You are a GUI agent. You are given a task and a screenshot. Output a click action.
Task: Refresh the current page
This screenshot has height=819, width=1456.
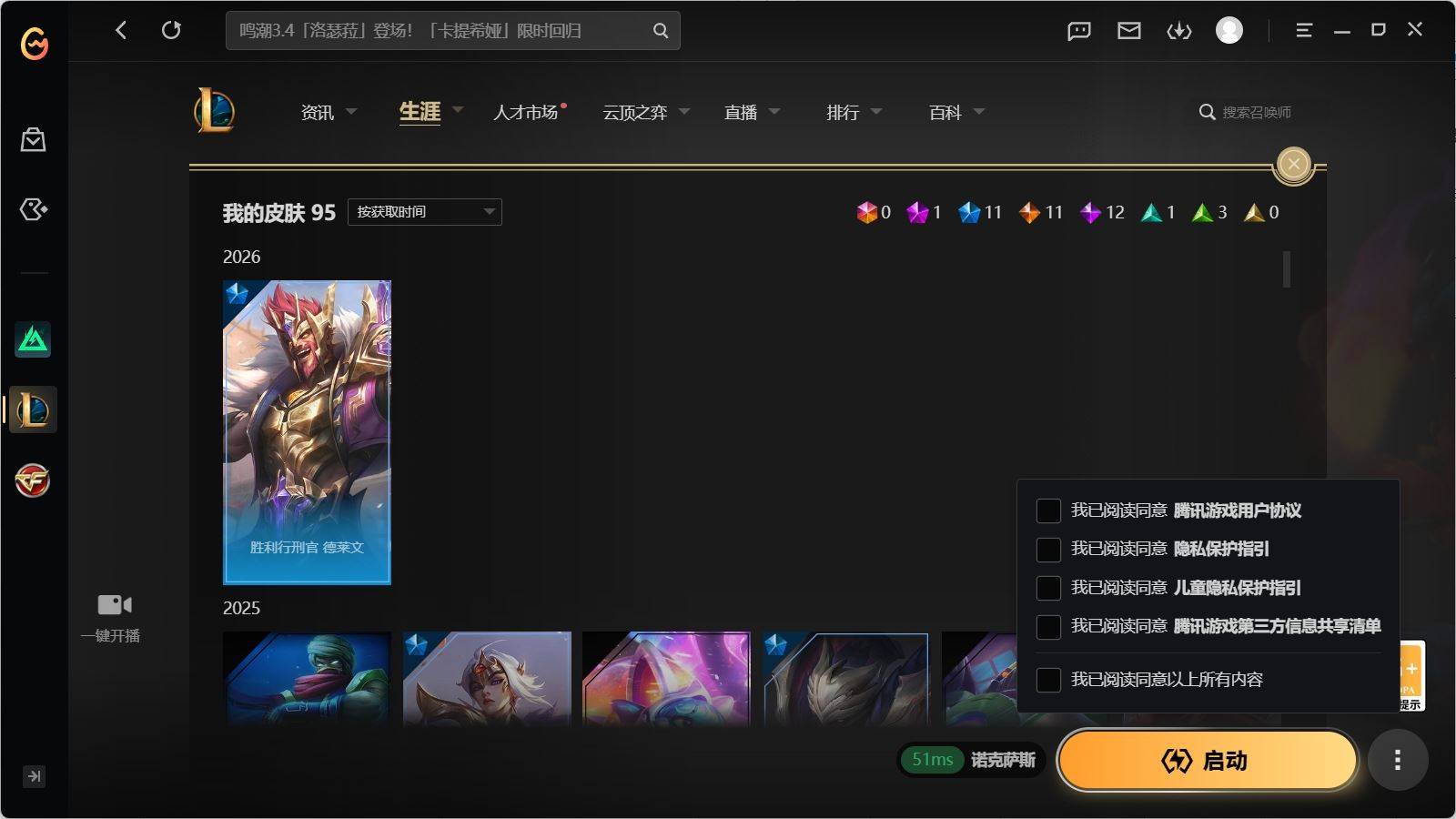(x=171, y=30)
